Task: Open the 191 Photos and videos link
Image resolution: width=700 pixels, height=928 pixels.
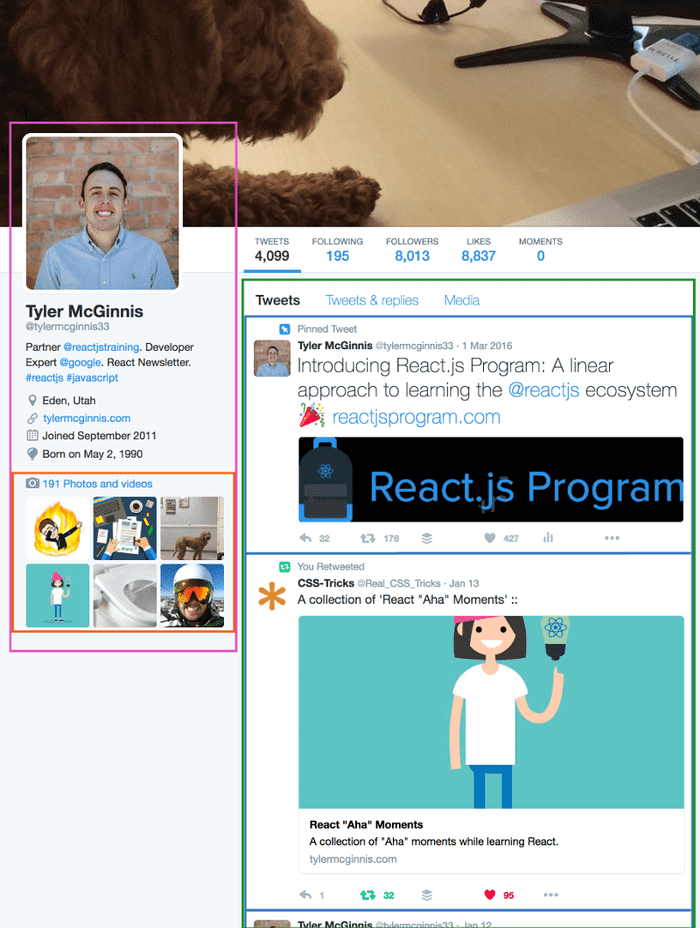Action: 97,484
